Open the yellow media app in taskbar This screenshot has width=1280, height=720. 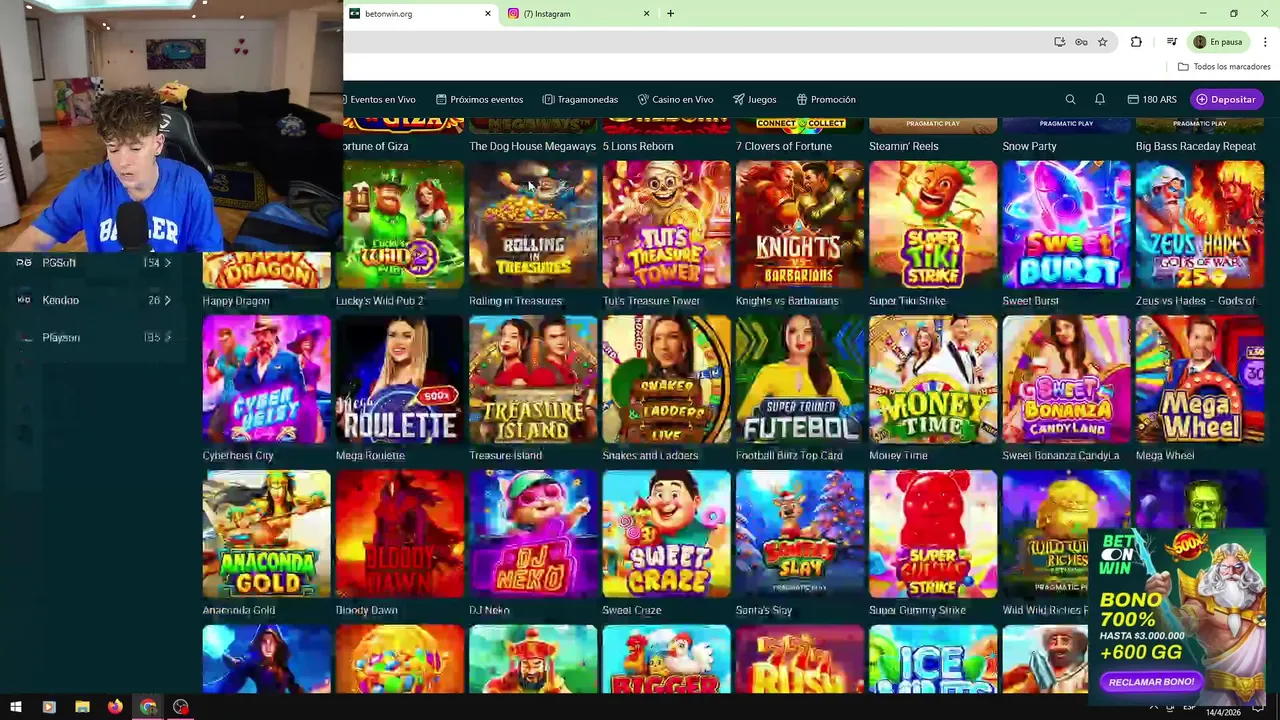(x=49, y=707)
